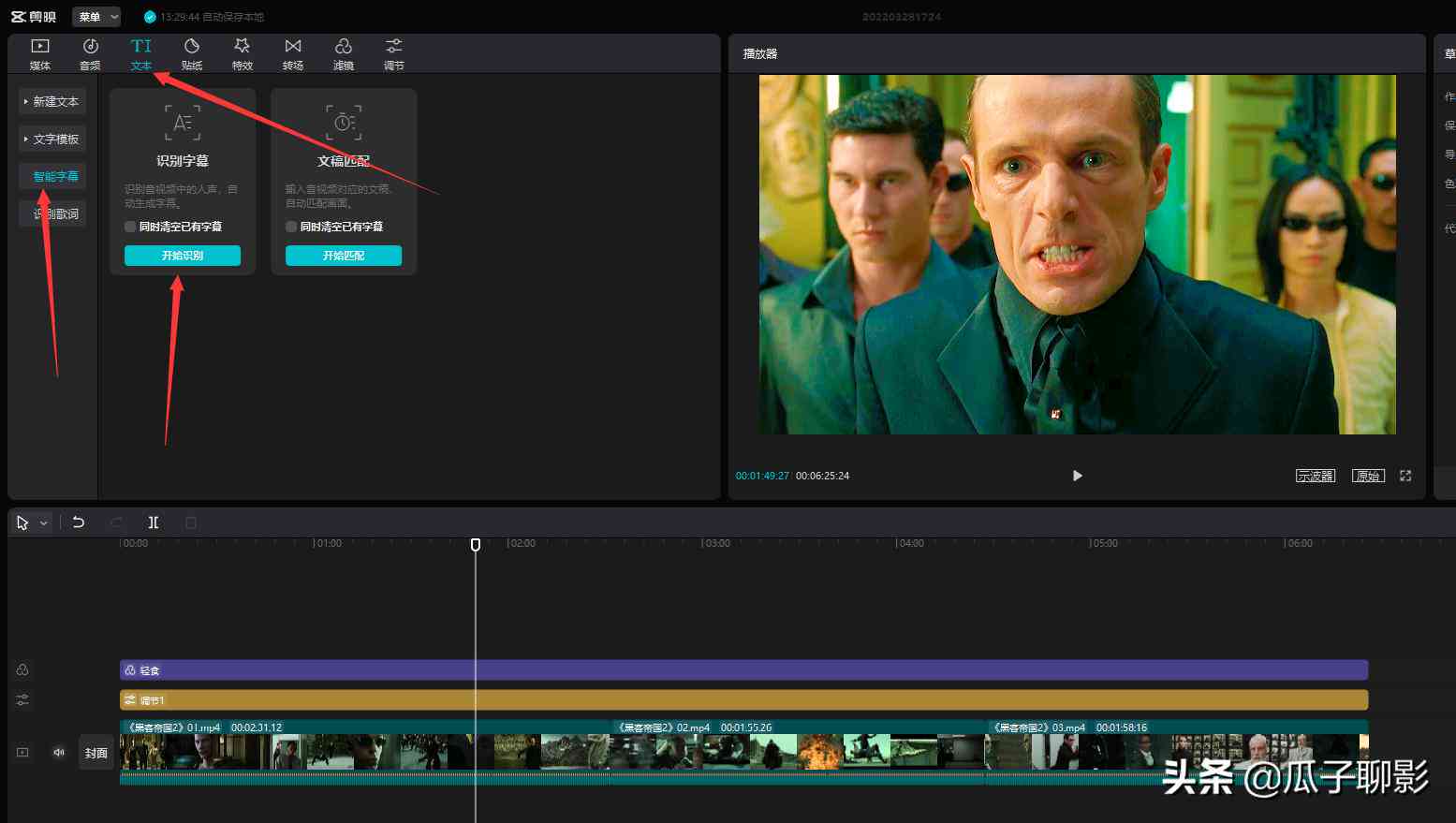Expand the 新建文本 category
1456x823 pixels.
click(52, 101)
